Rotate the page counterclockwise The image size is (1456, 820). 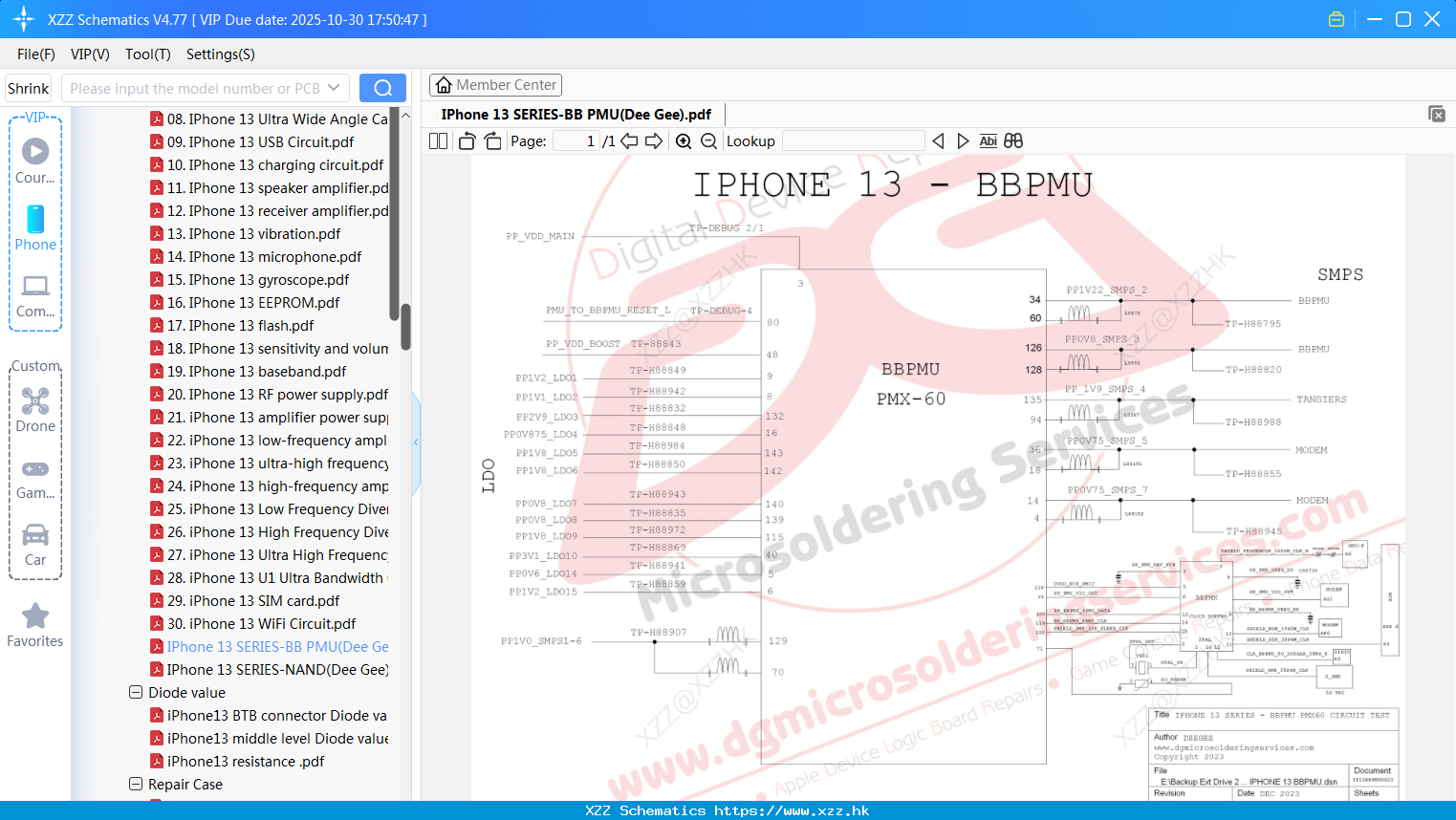(467, 140)
